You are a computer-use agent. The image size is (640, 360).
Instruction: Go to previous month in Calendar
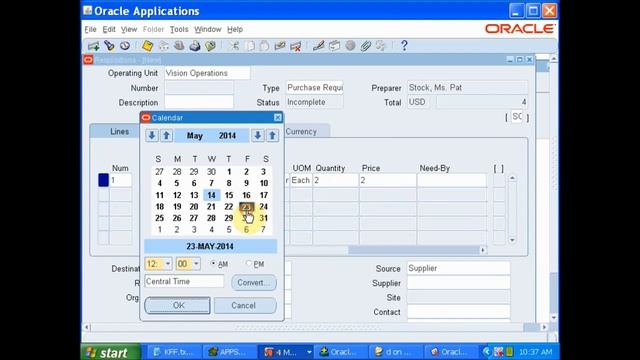[152, 136]
